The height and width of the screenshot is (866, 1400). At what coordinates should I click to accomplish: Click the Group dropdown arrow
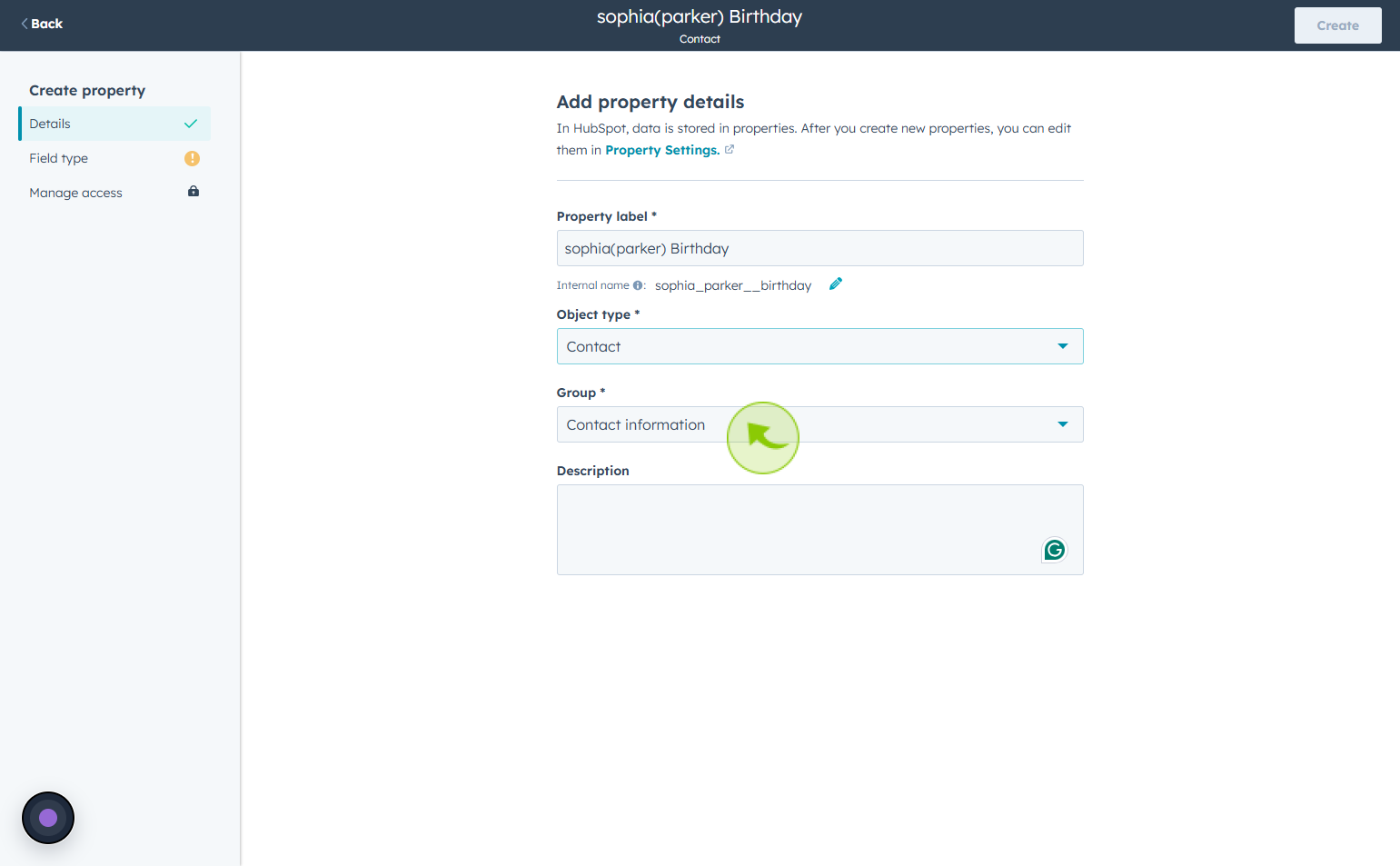pyautogui.click(x=1063, y=424)
